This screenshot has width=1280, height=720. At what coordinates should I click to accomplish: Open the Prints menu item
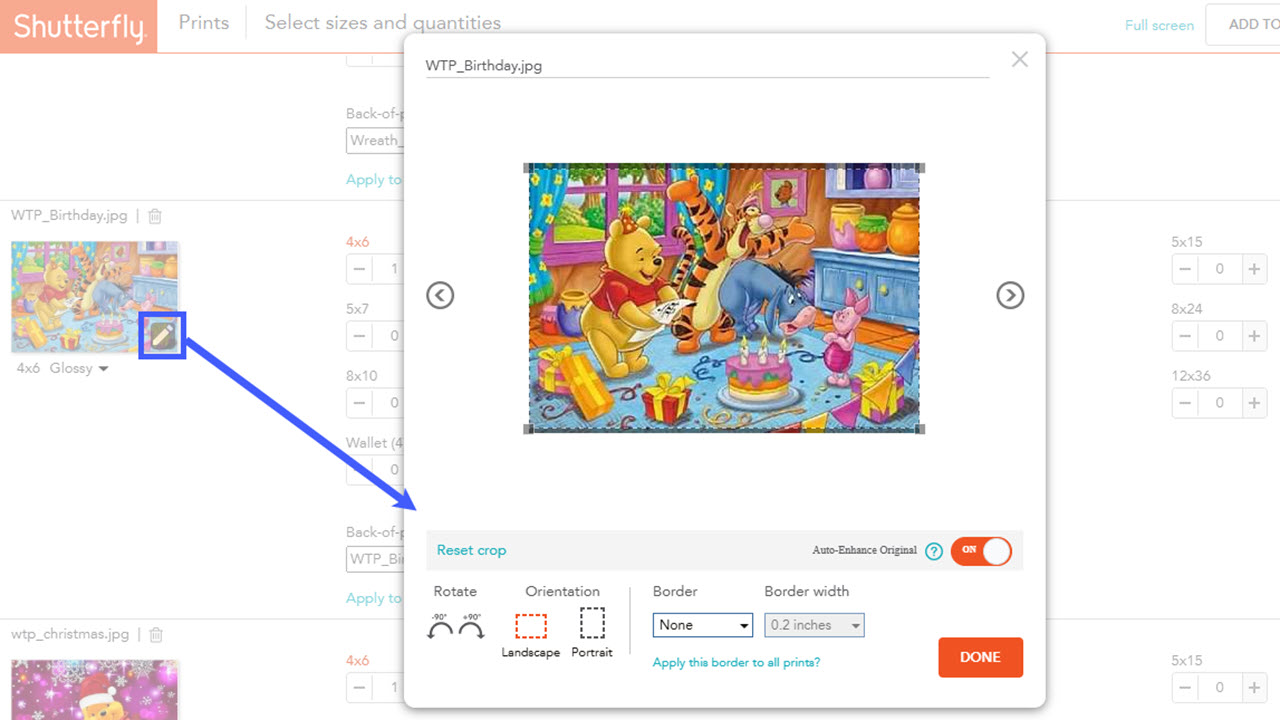pos(203,22)
